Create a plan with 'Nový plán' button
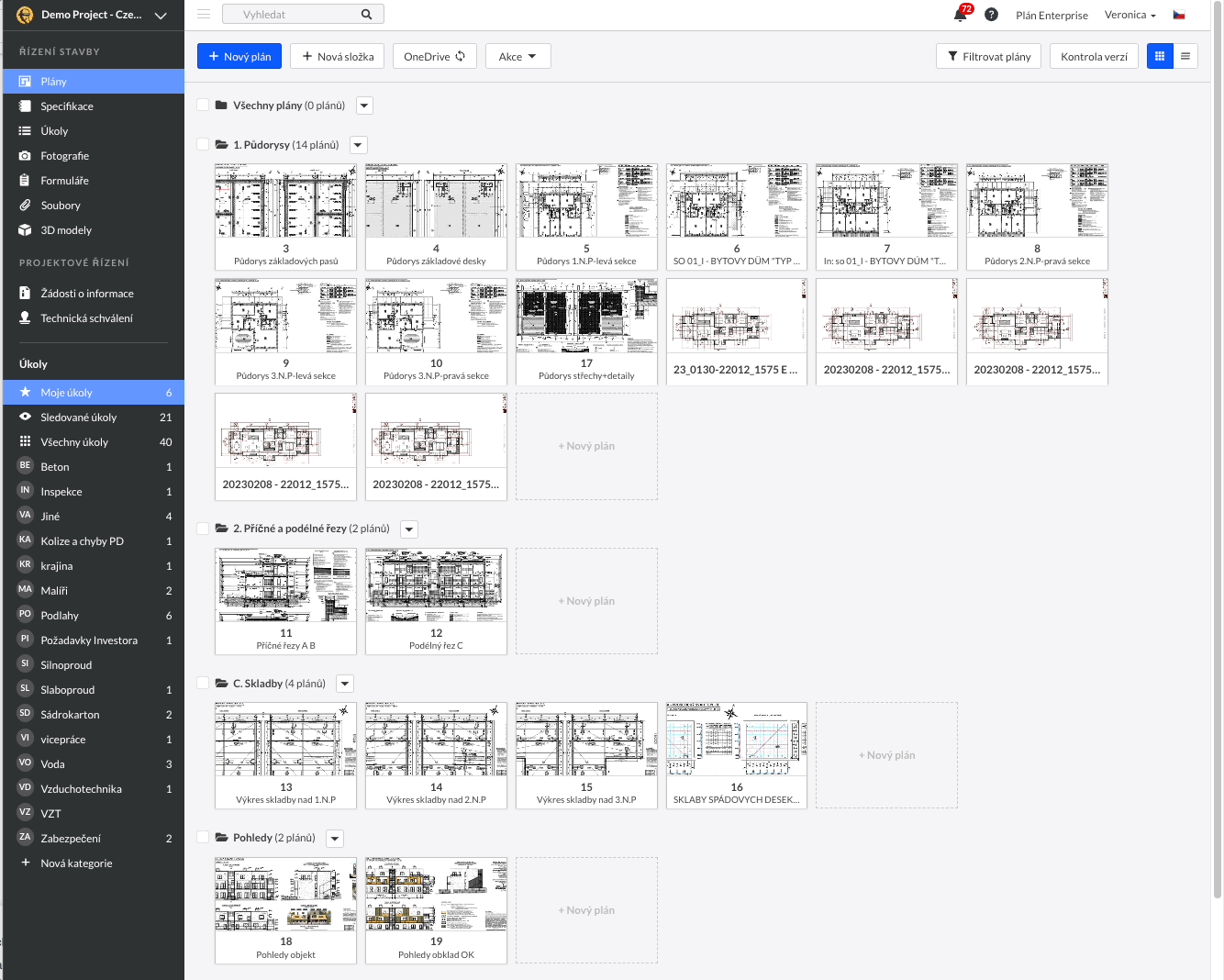Image resolution: width=1224 pixels, height=980 pixels. (239, 56)
